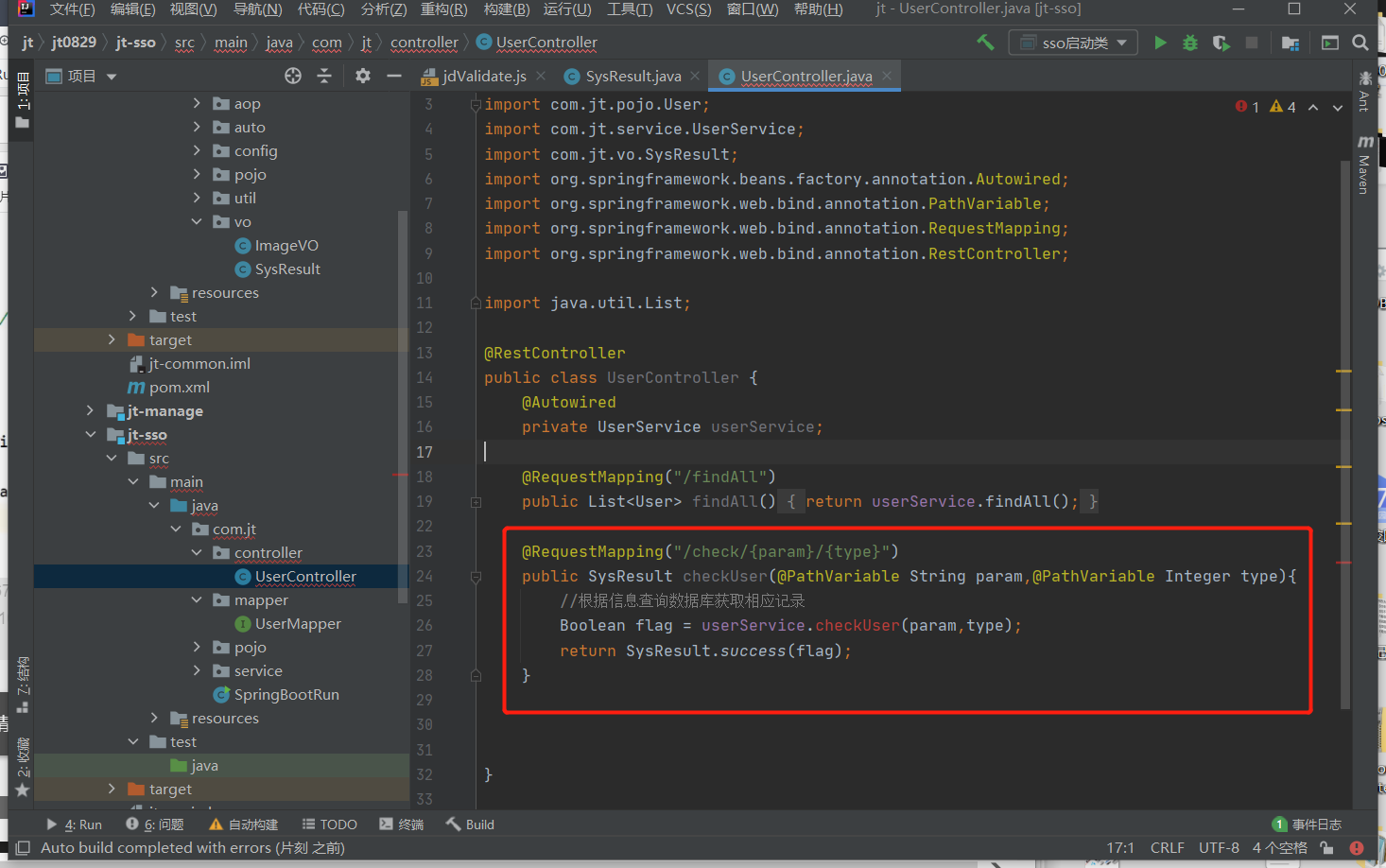Screen dimensions: 1386x868
Task: Open the 文件(F) menu
Action: pos(72,9)
